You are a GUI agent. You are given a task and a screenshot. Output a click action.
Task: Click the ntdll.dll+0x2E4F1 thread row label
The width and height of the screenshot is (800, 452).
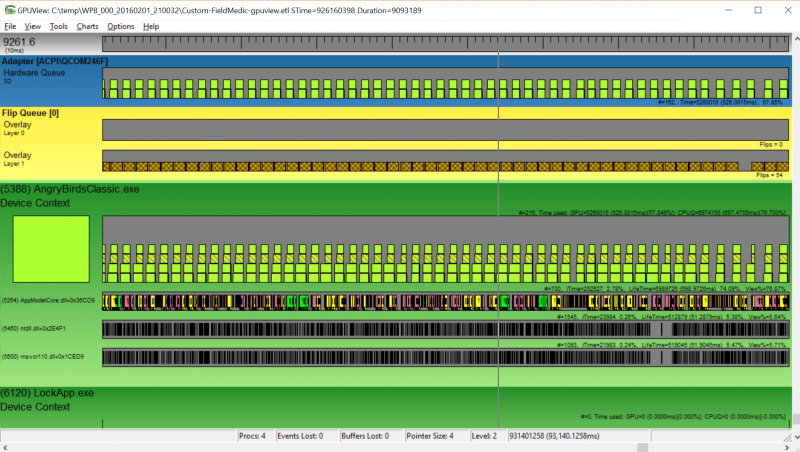(34, 329)
